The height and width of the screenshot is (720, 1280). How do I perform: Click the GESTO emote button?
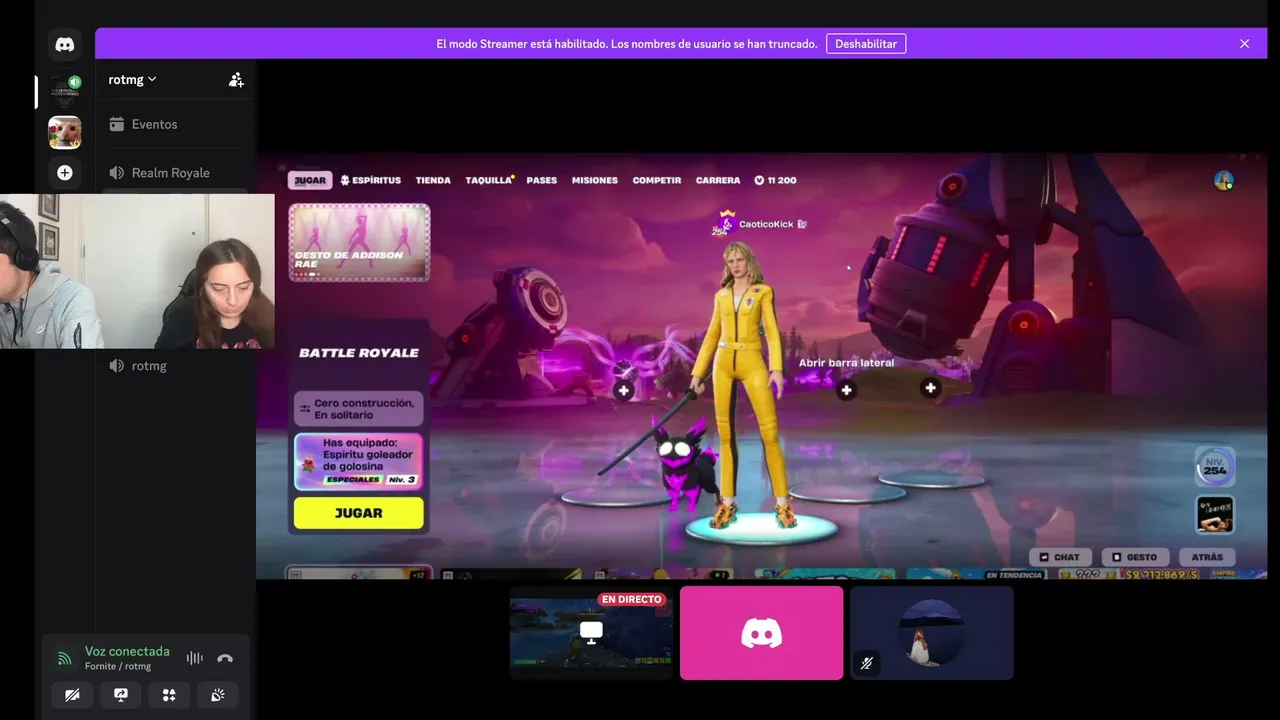coord(1134,557)
